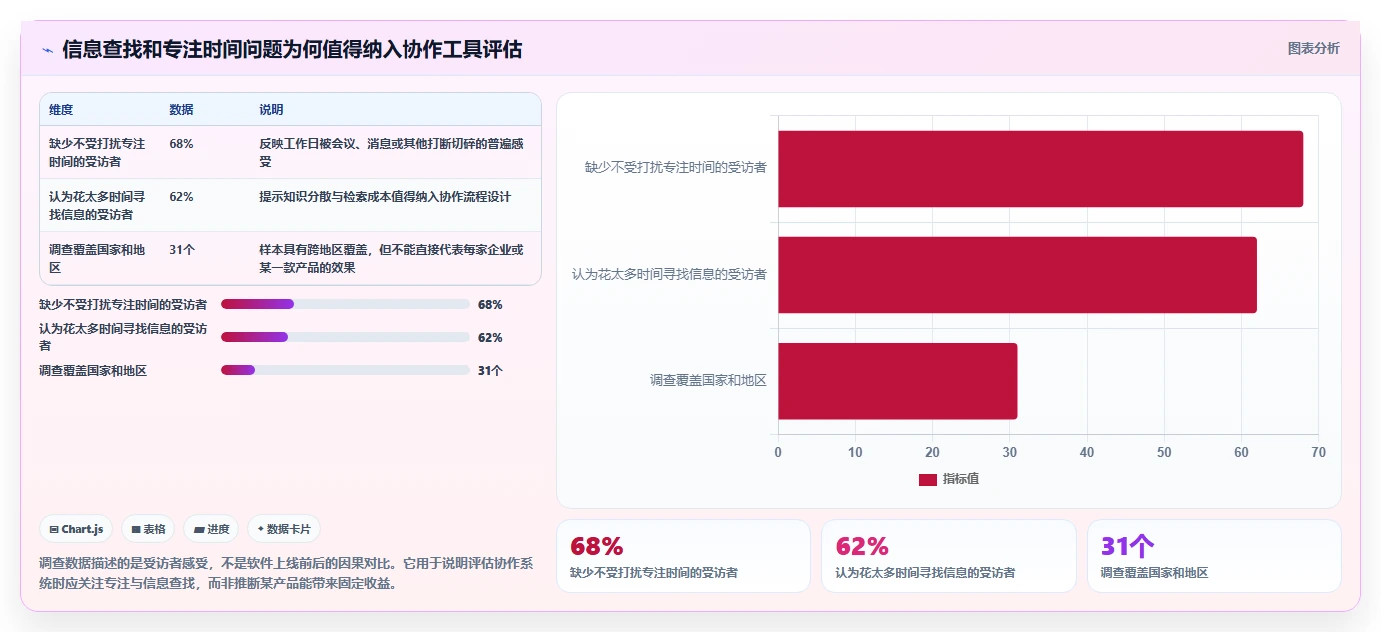Screen dimensions: 1381x632
Task: Click the 认为花太多时间寻找信息的受访者 chart bar
Action: (x=1017, y=275)
